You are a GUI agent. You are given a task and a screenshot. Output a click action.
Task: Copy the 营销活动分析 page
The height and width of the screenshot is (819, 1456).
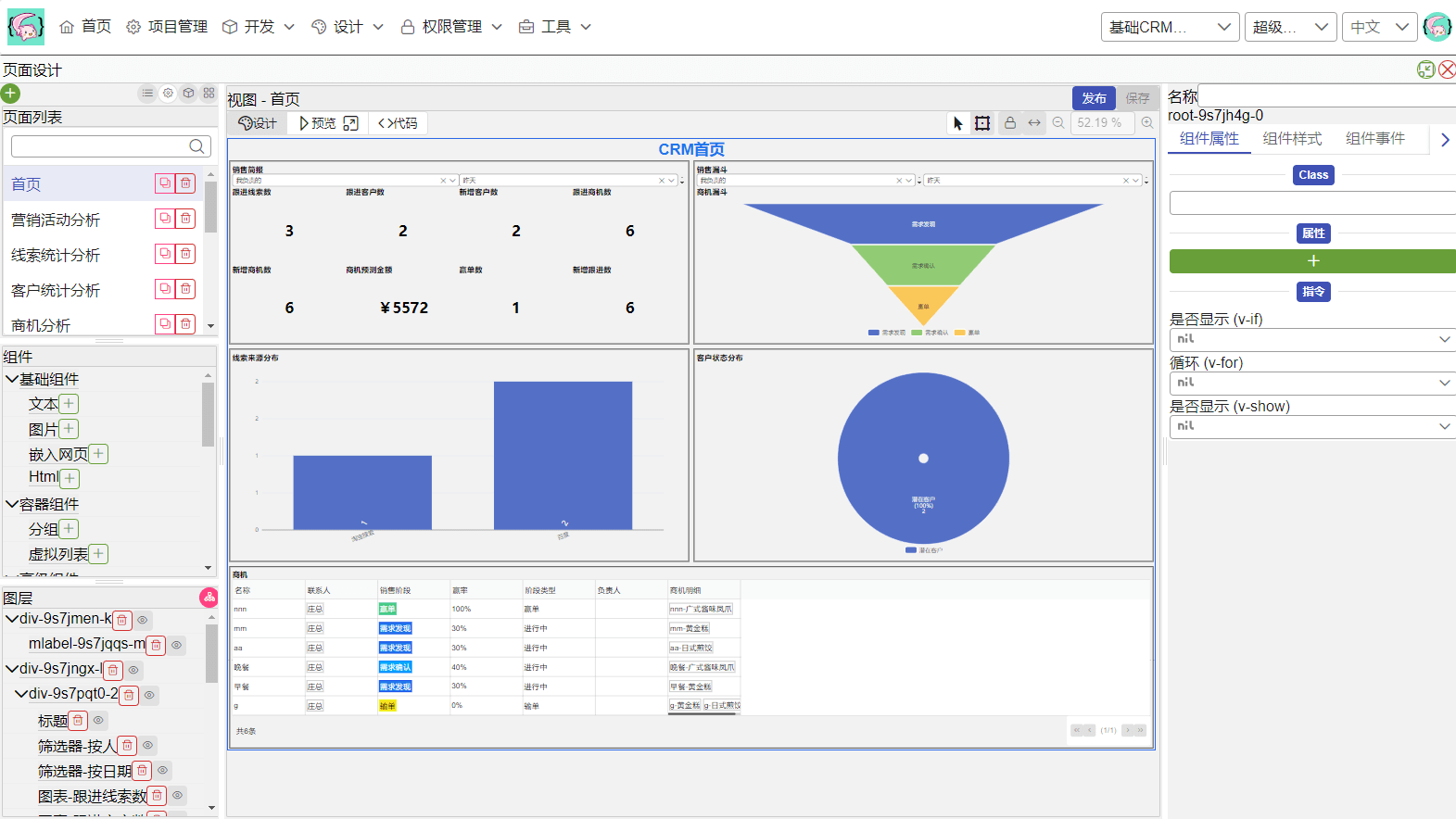(x=165, y=219)
